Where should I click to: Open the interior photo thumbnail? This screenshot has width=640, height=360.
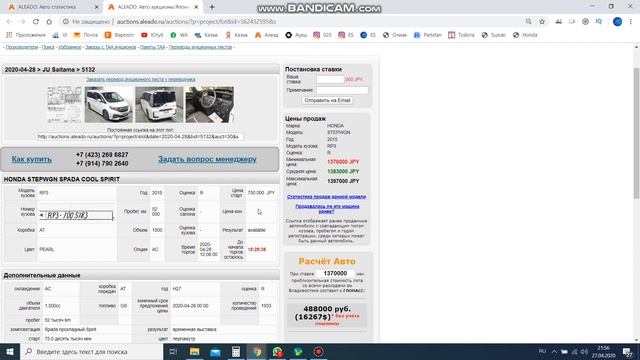click(x=210, y=104)
